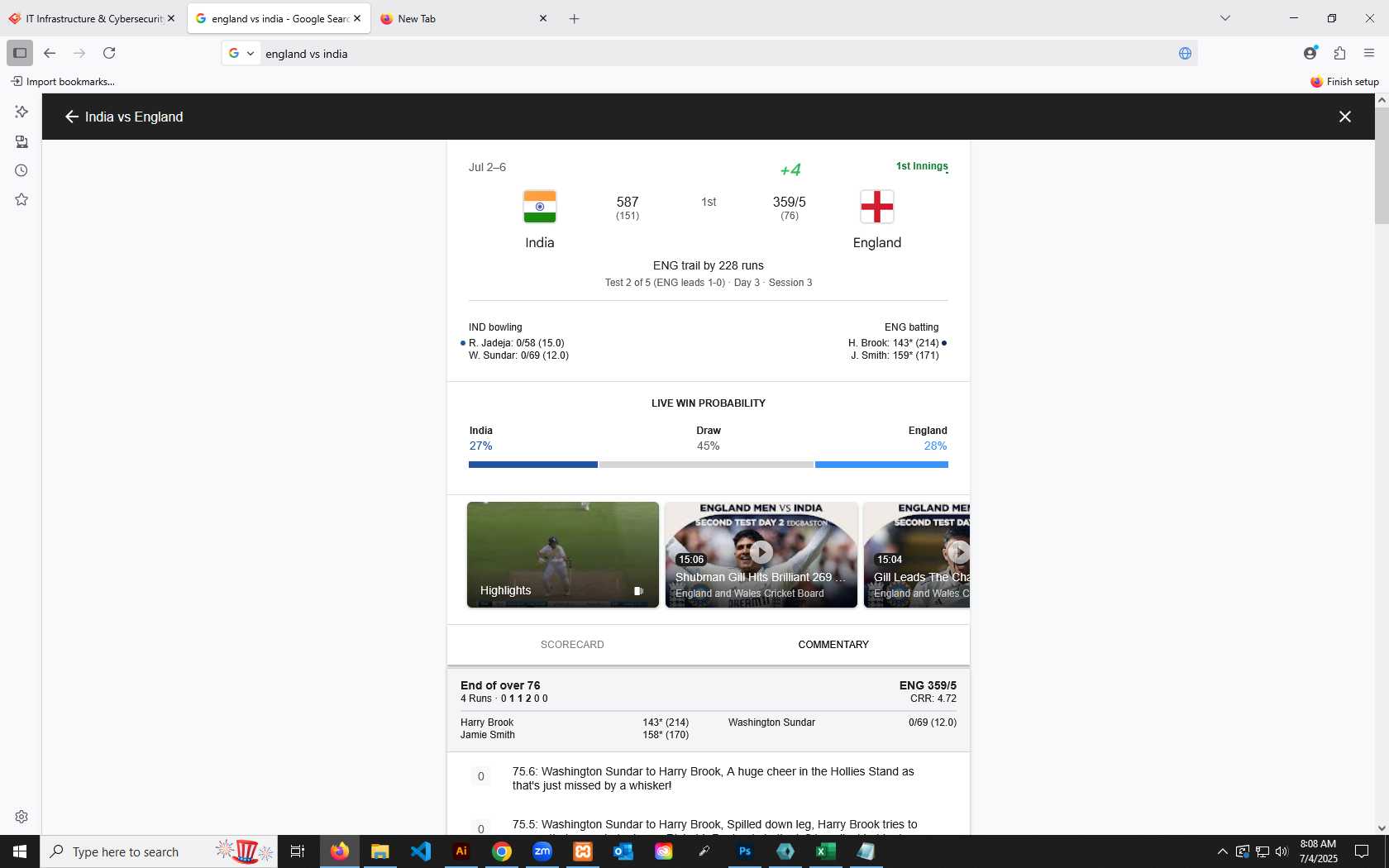Open the list all tabs chevron
The image size is (1389, 868).
(x=1225, y=18)
